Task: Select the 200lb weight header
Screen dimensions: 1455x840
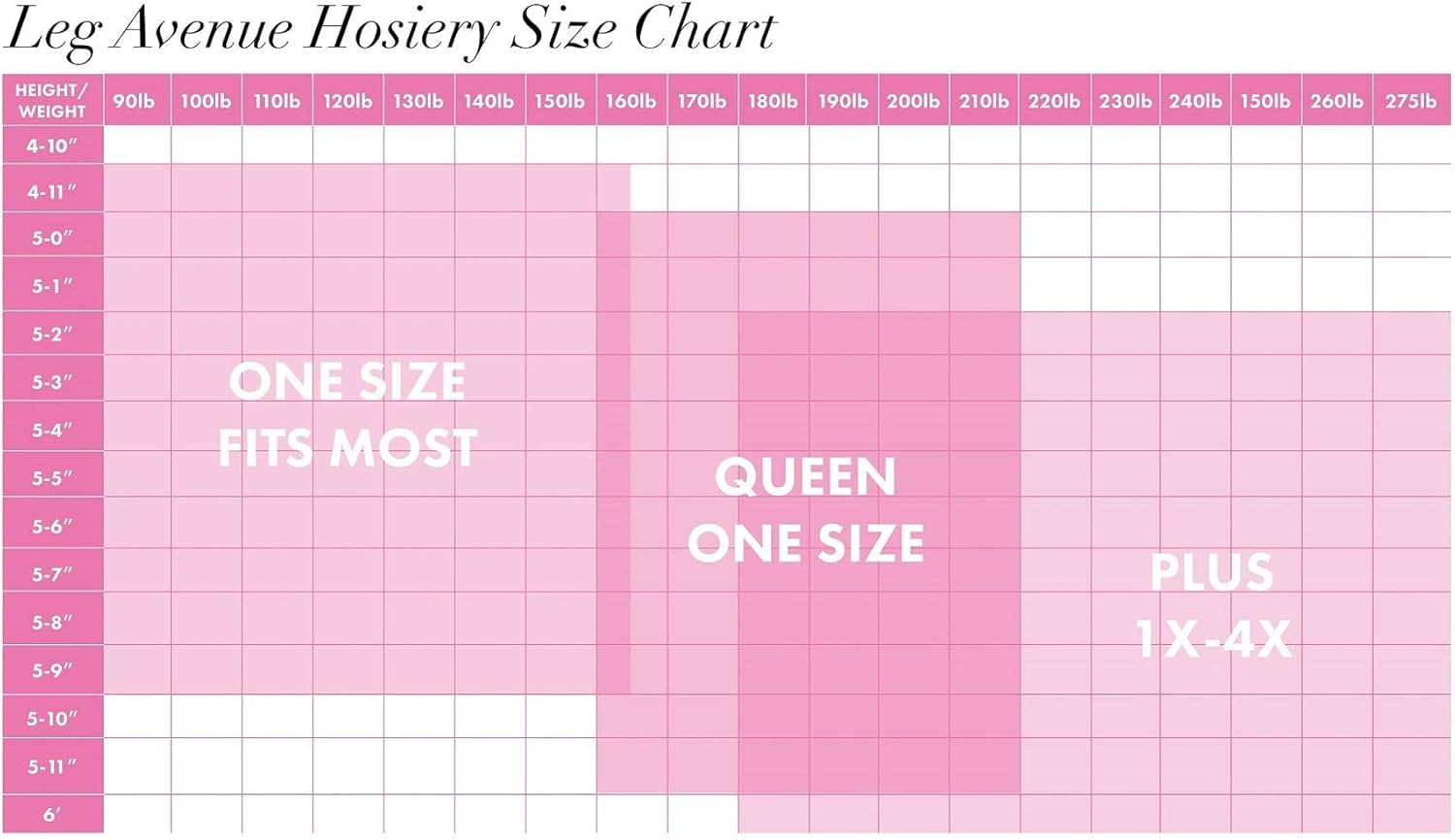Action: point(913,101)
